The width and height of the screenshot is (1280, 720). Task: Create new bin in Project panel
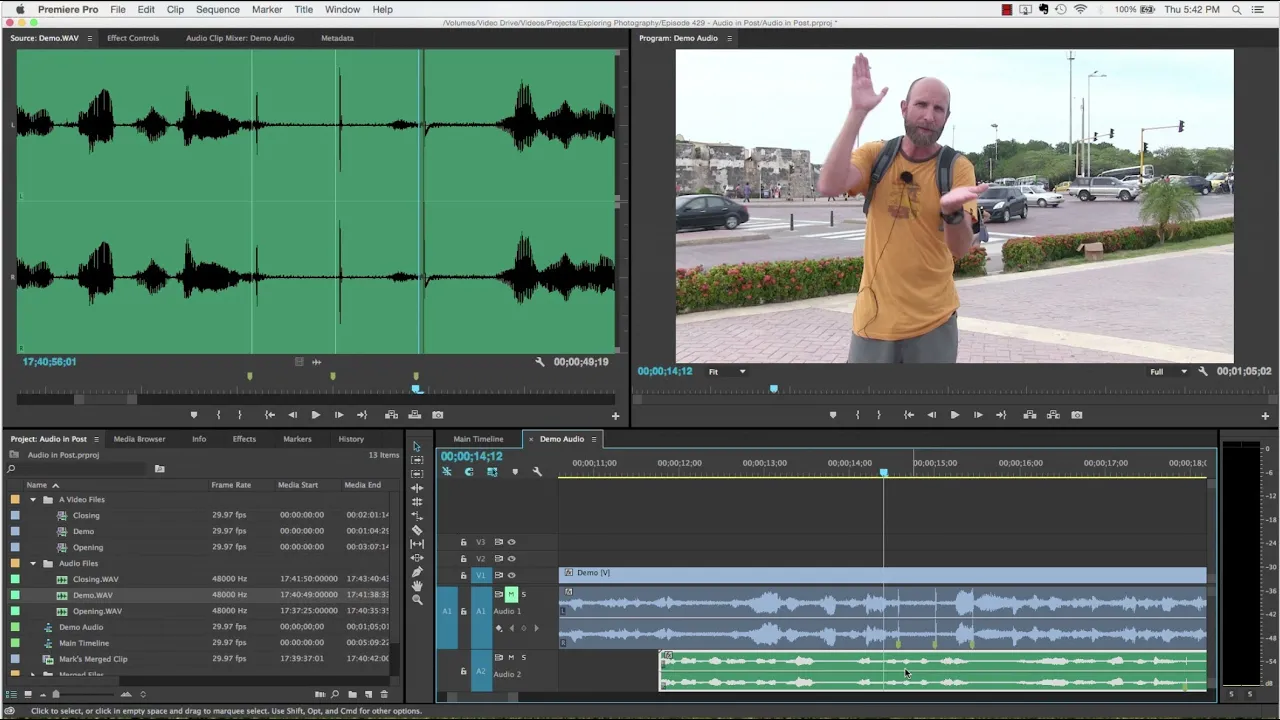pyautogui.click(x=353, y=694)
